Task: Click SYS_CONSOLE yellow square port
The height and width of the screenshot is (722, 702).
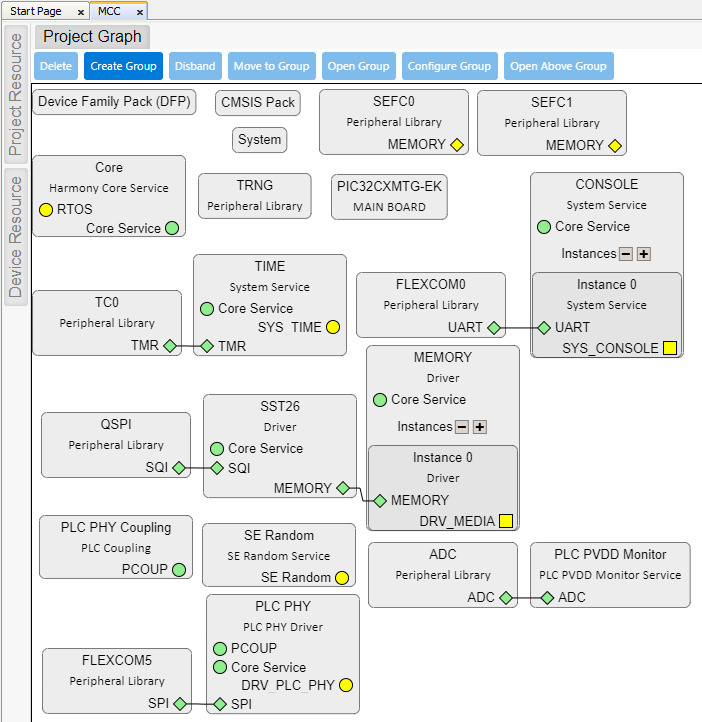Action: (670, 348)
